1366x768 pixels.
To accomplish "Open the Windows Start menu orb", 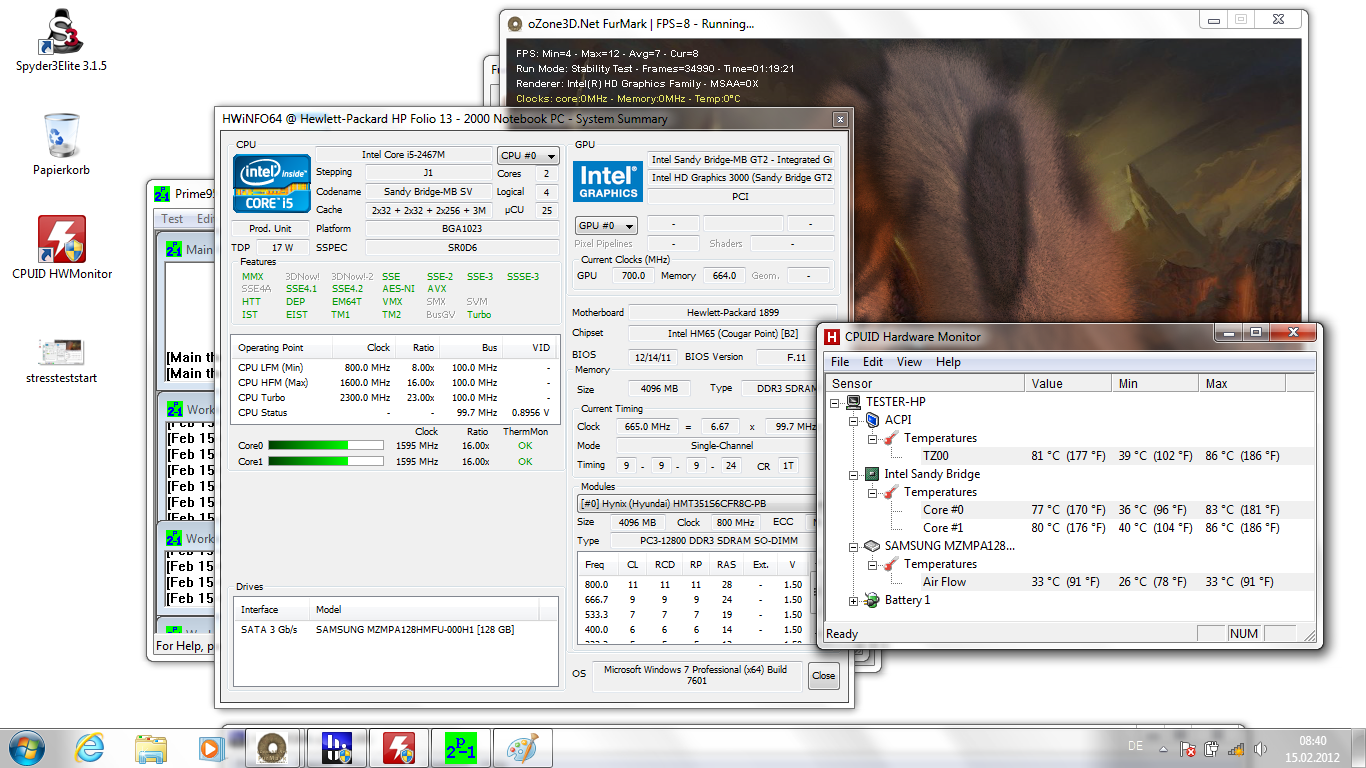I will point(27,747).
